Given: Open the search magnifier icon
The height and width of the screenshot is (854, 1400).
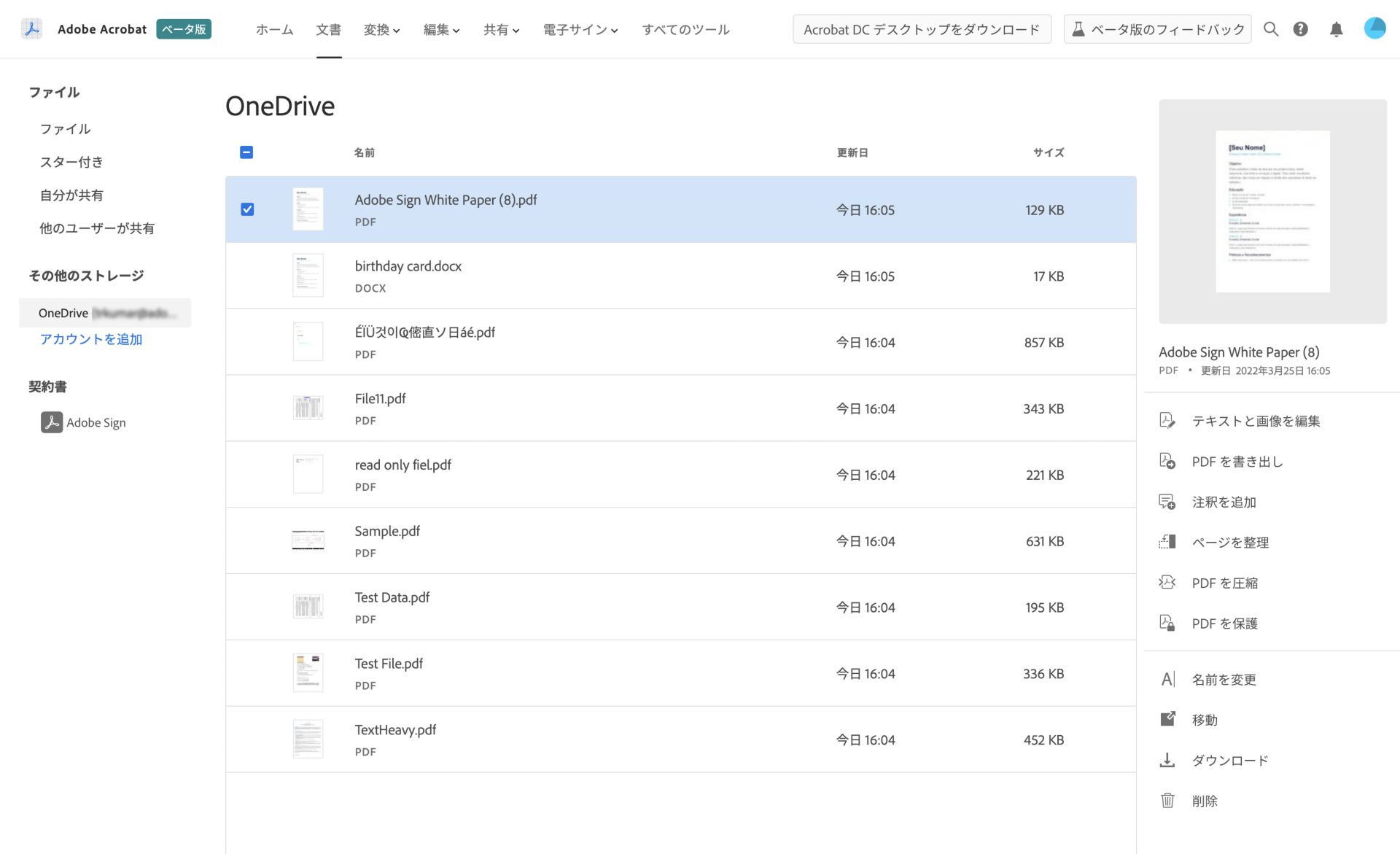Looking at the screenshot, I should [1271, 29].
